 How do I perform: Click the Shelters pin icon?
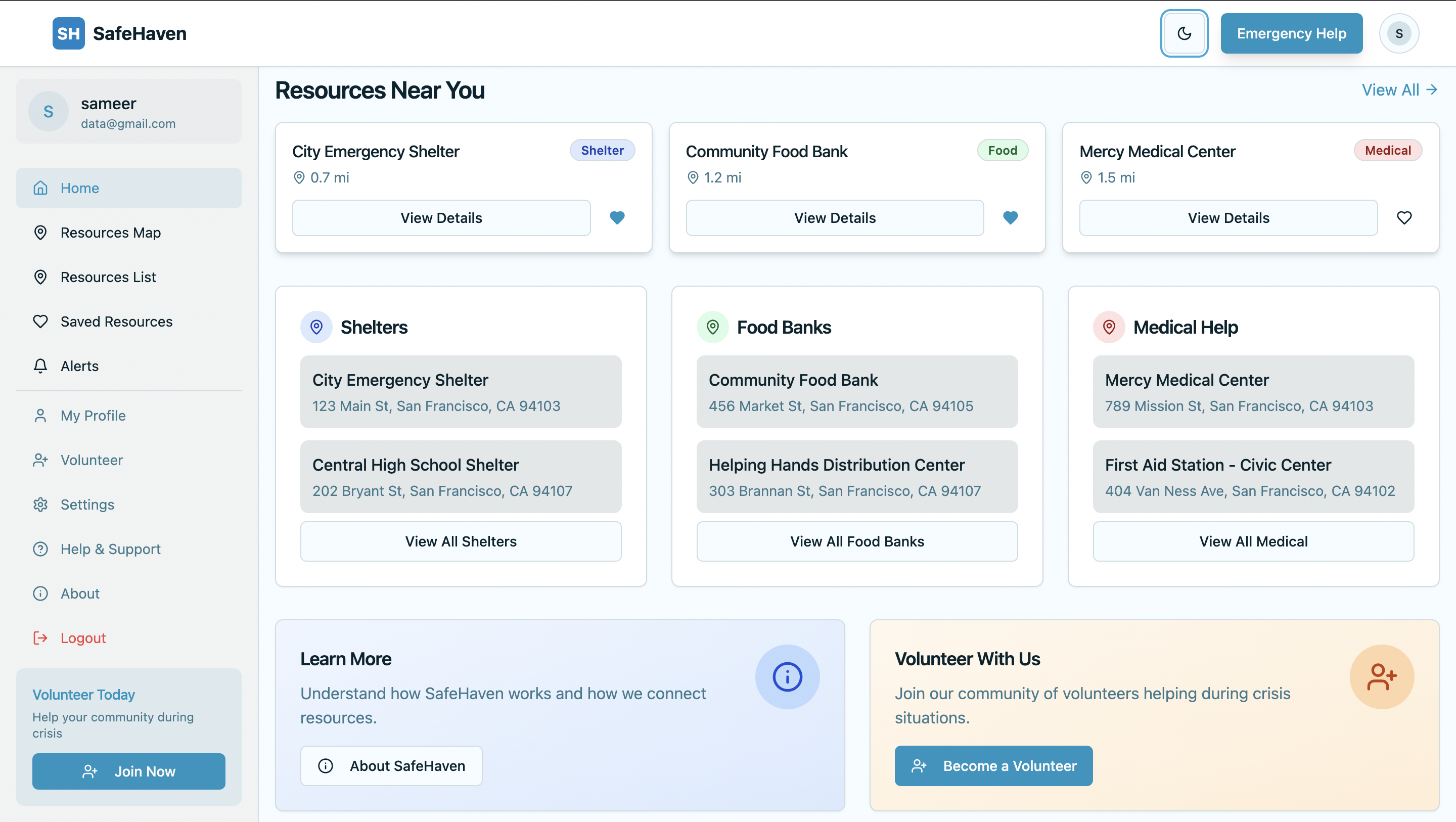pyautogui.click(x=316, y=327)
